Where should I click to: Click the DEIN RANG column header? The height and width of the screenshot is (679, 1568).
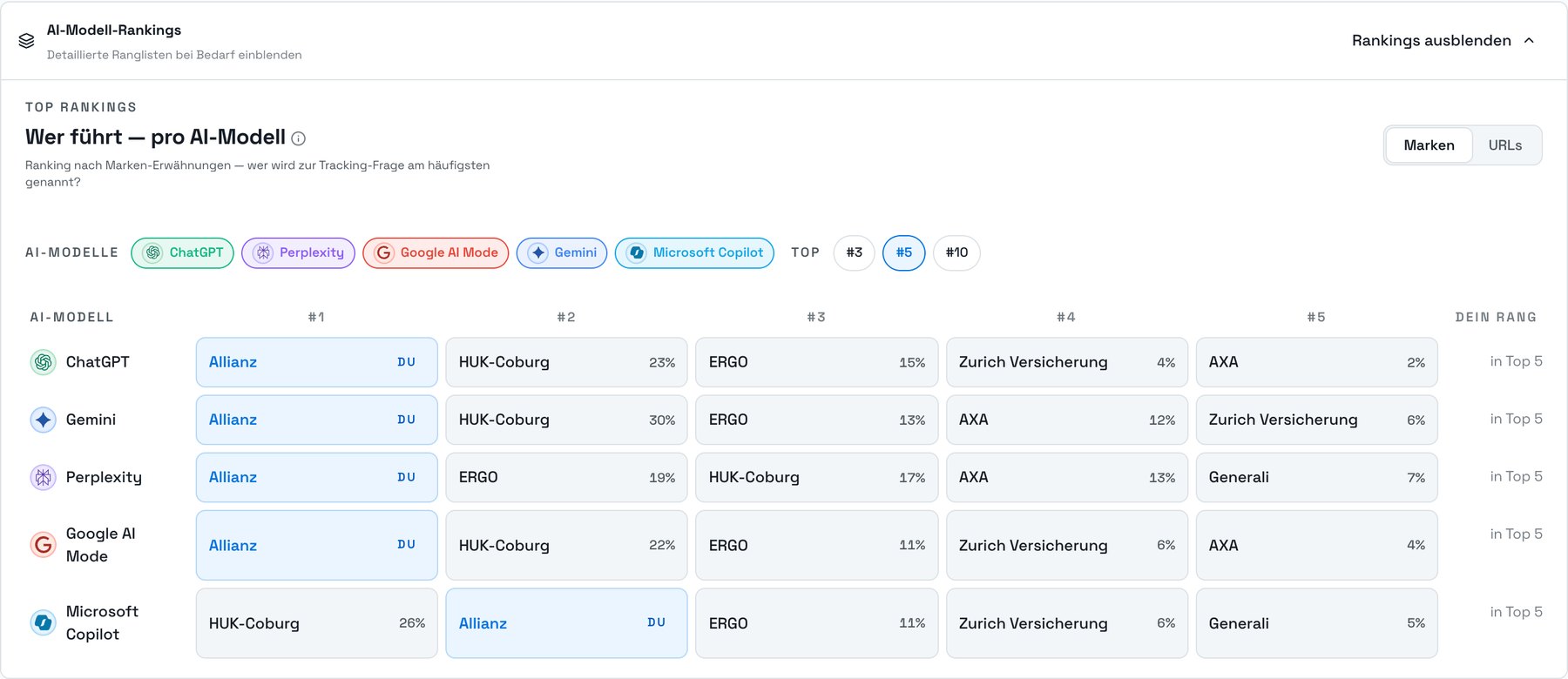pos(1496,318)
